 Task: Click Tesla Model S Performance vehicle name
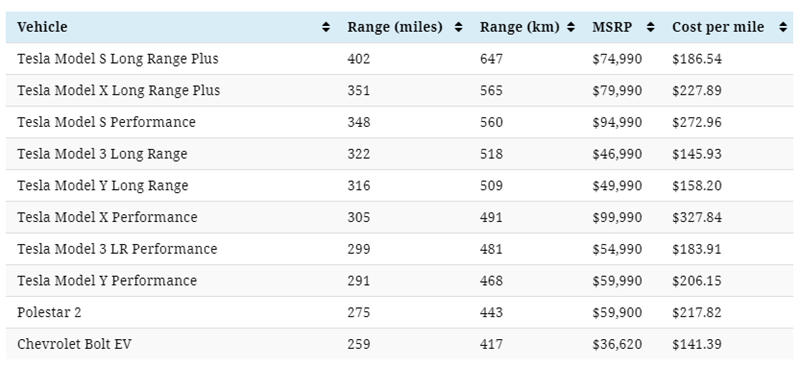click(x=106, y=122)
